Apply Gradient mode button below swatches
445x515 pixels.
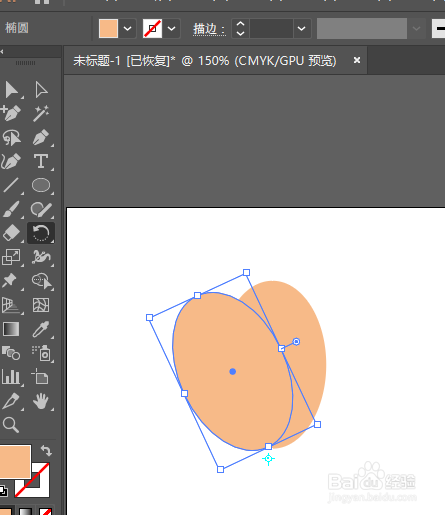(26, 512)
